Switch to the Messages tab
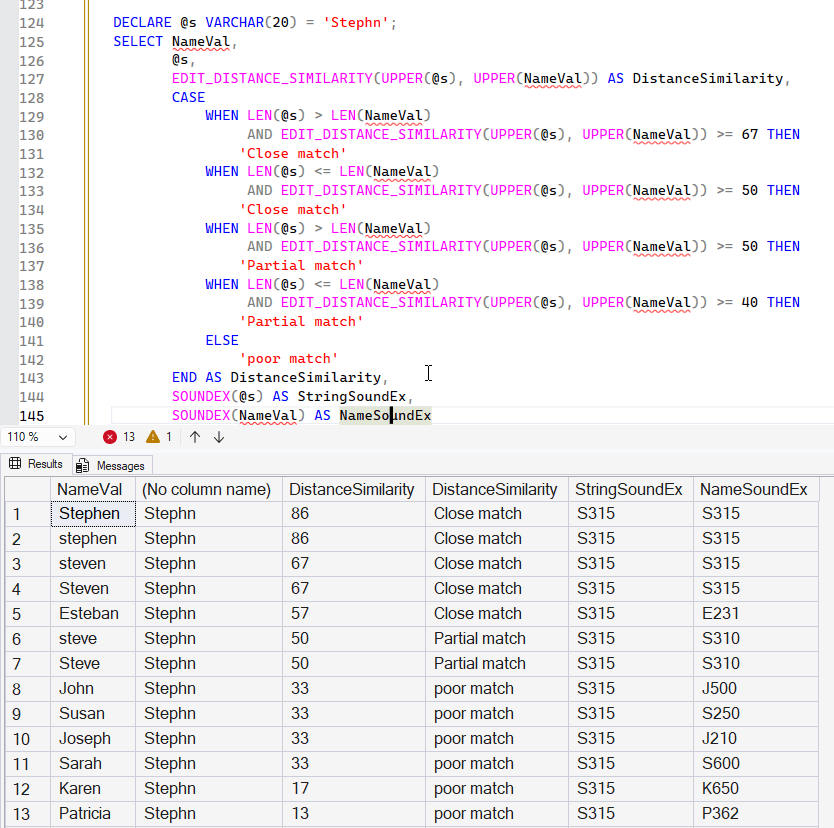Image resolution: width=834 pixels, height=828 pixels. [x=119, y=465]
